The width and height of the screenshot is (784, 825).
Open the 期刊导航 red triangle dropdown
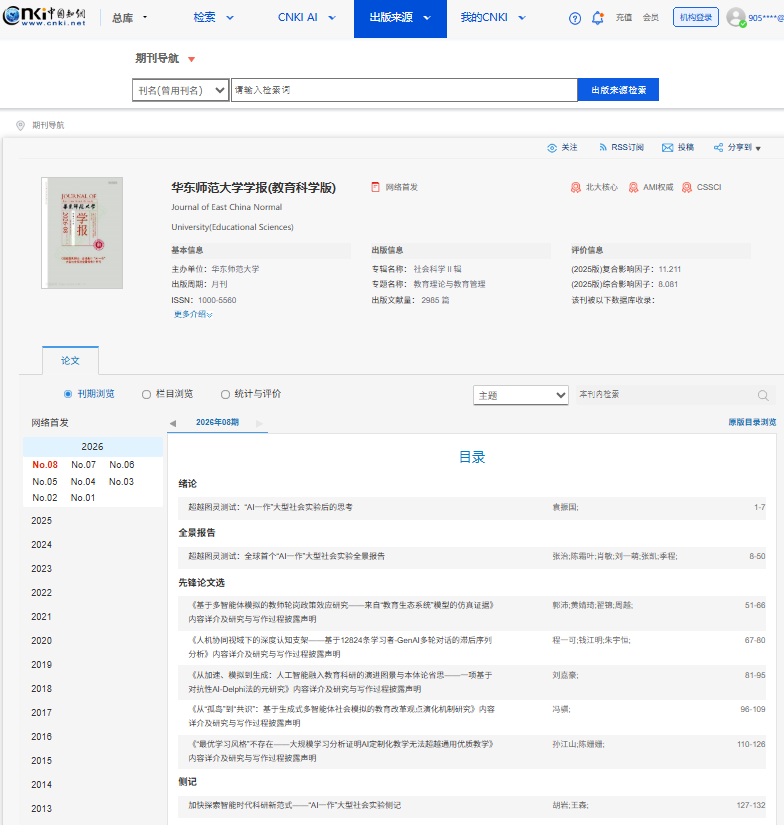click(x=192, y=59)
